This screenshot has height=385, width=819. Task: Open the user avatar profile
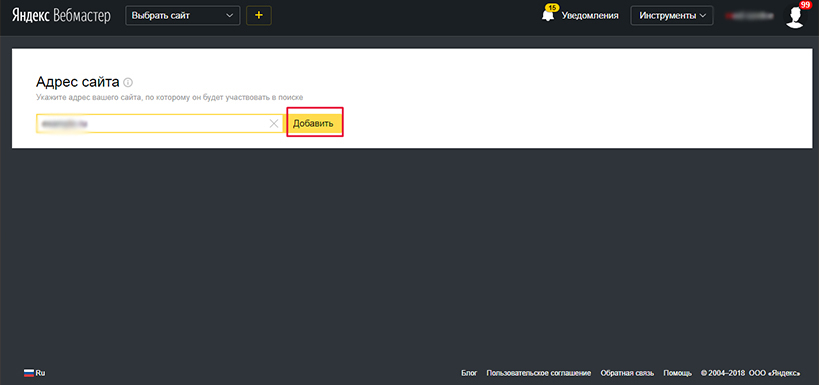(795, 16)
